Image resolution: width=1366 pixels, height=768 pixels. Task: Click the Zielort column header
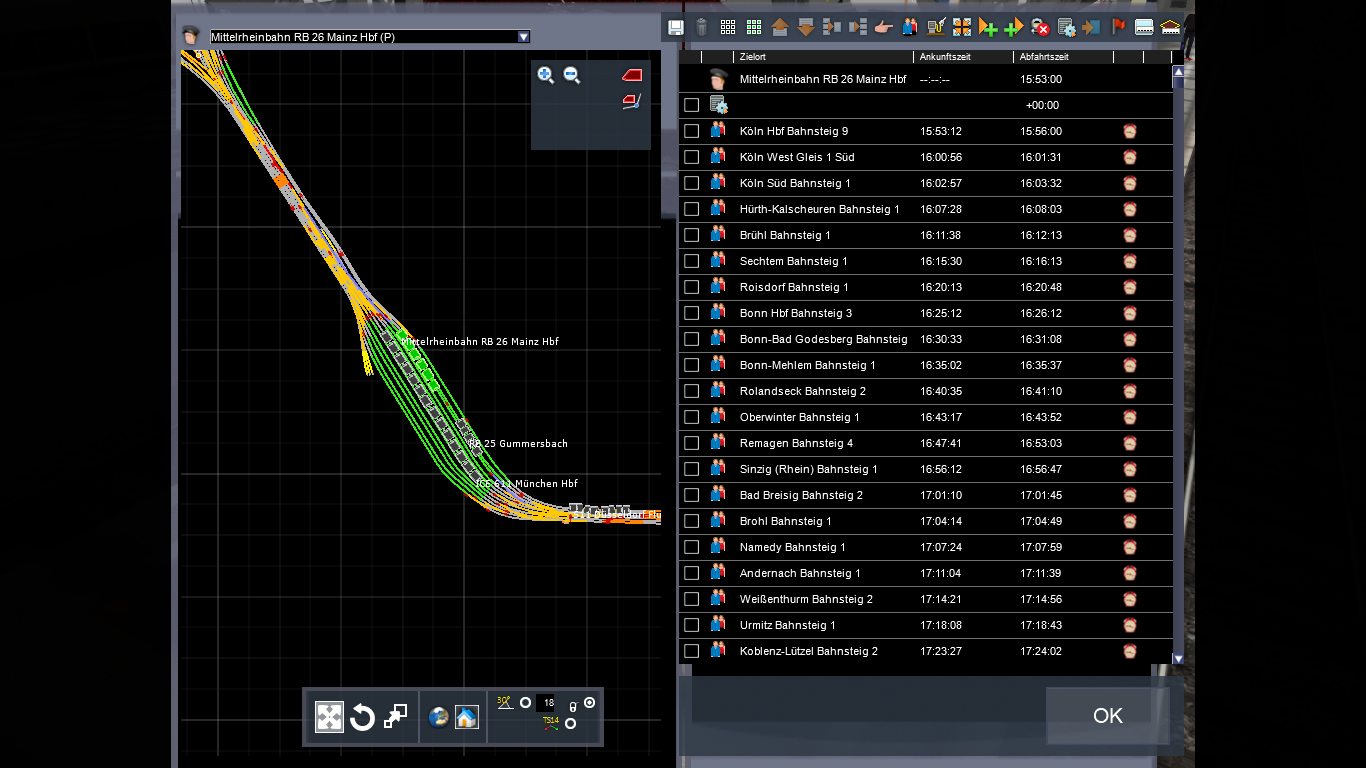pos(753,57)
